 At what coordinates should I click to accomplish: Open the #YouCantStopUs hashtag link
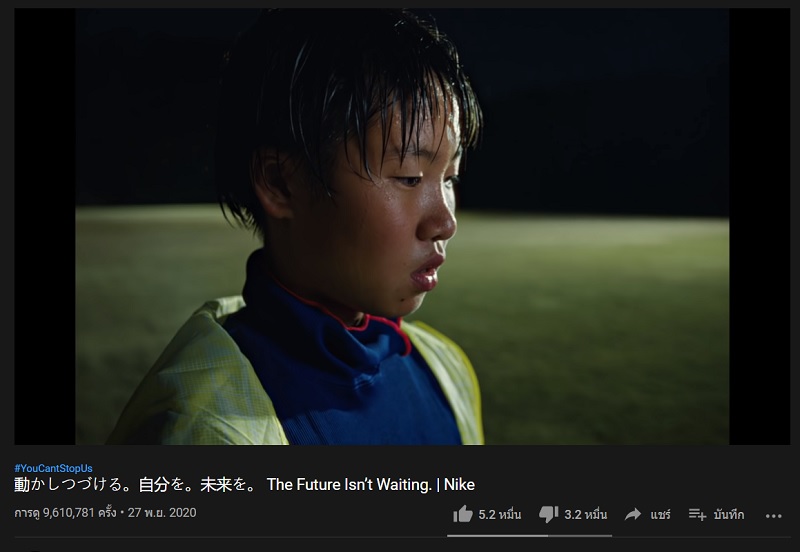53,468
